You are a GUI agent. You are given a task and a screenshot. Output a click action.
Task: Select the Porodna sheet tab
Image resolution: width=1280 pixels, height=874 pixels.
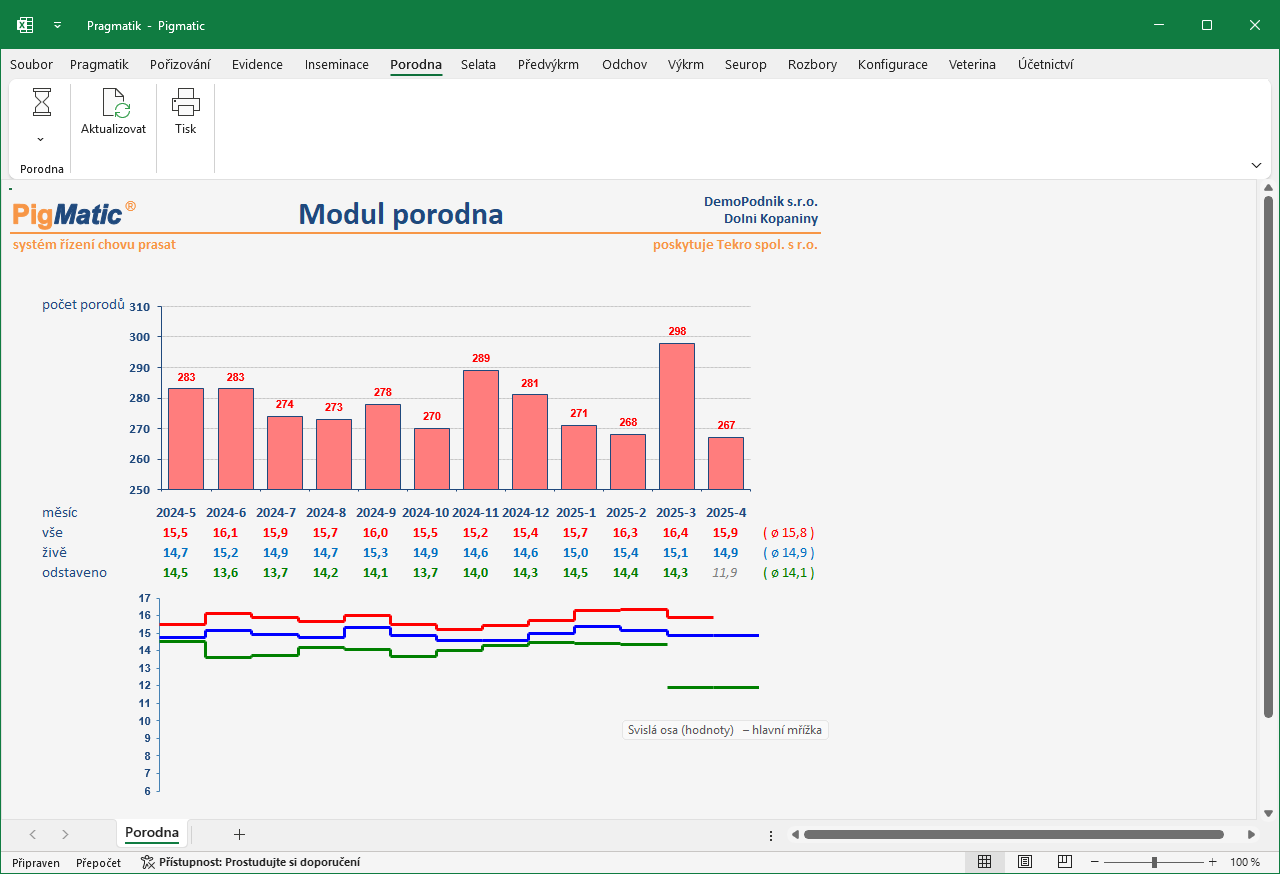[152, 833]
